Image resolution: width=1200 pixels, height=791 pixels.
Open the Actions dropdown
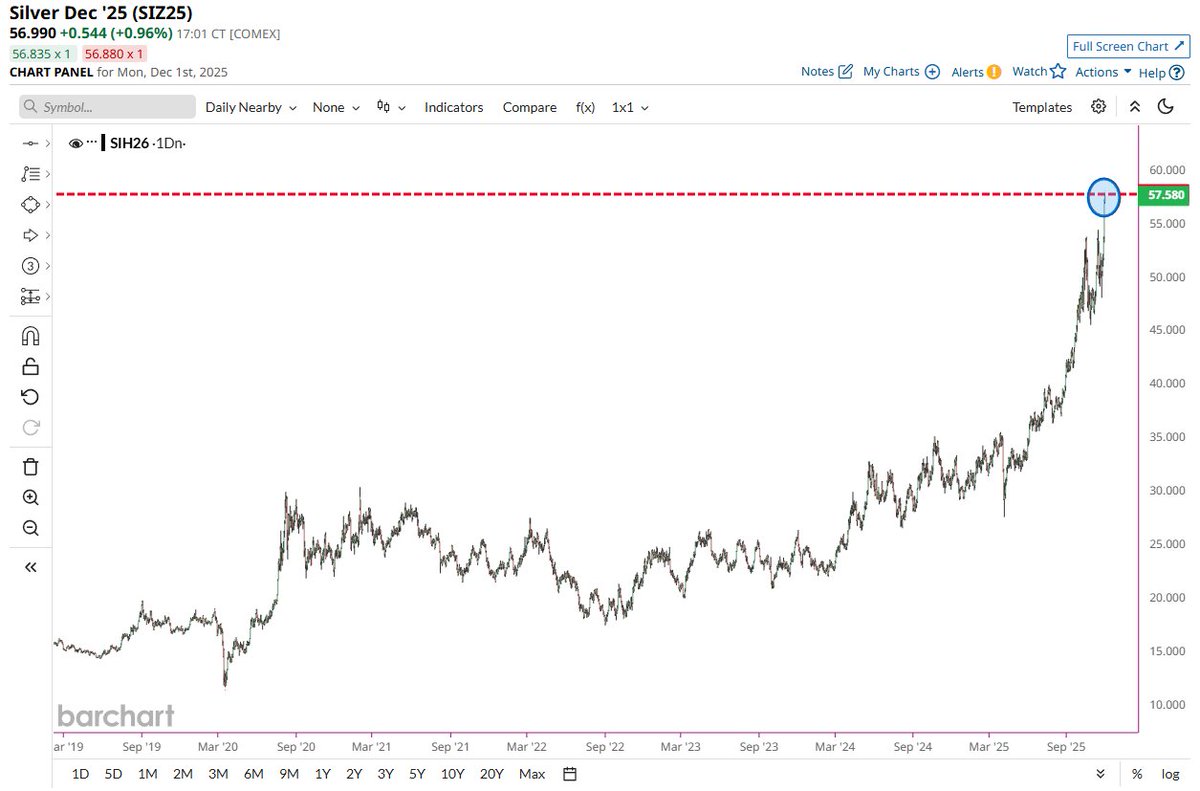click(1103, 72)
